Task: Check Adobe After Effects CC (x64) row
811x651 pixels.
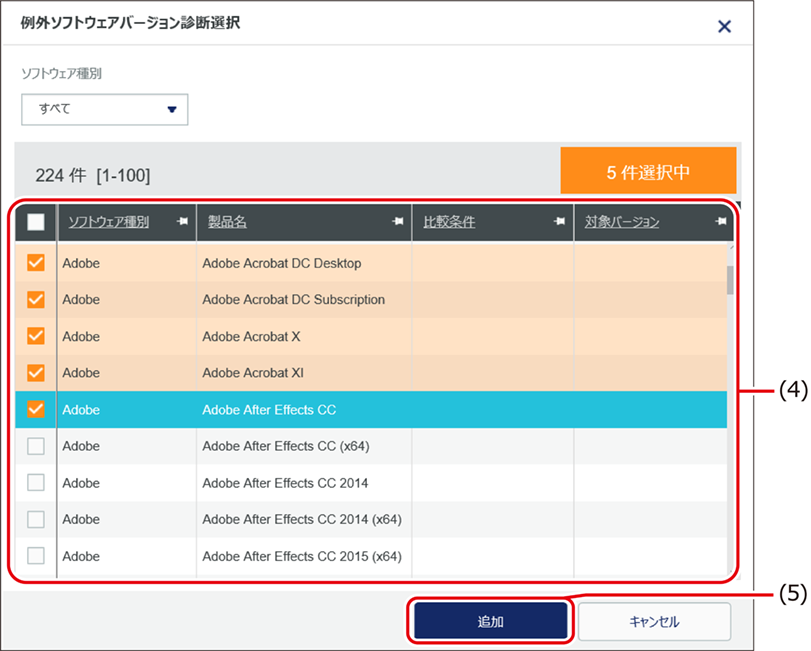Action: tap(36, 446)
